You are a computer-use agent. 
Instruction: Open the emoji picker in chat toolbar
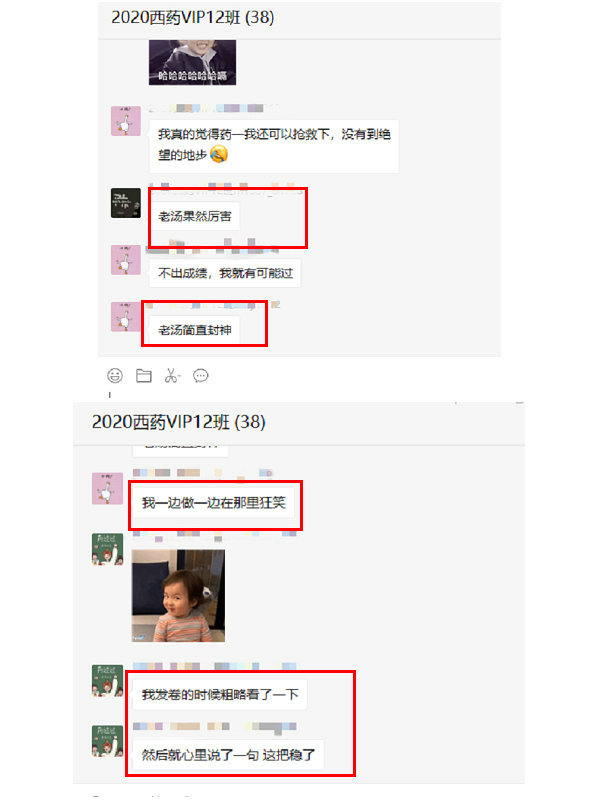tap(115, 376)
